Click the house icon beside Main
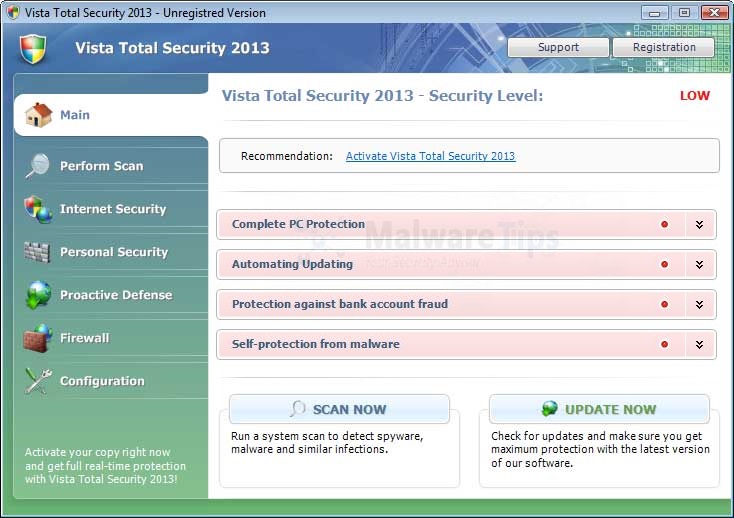The width and height of the screenshot is (734, 518). pyautogui.click(x=38, y=115)
